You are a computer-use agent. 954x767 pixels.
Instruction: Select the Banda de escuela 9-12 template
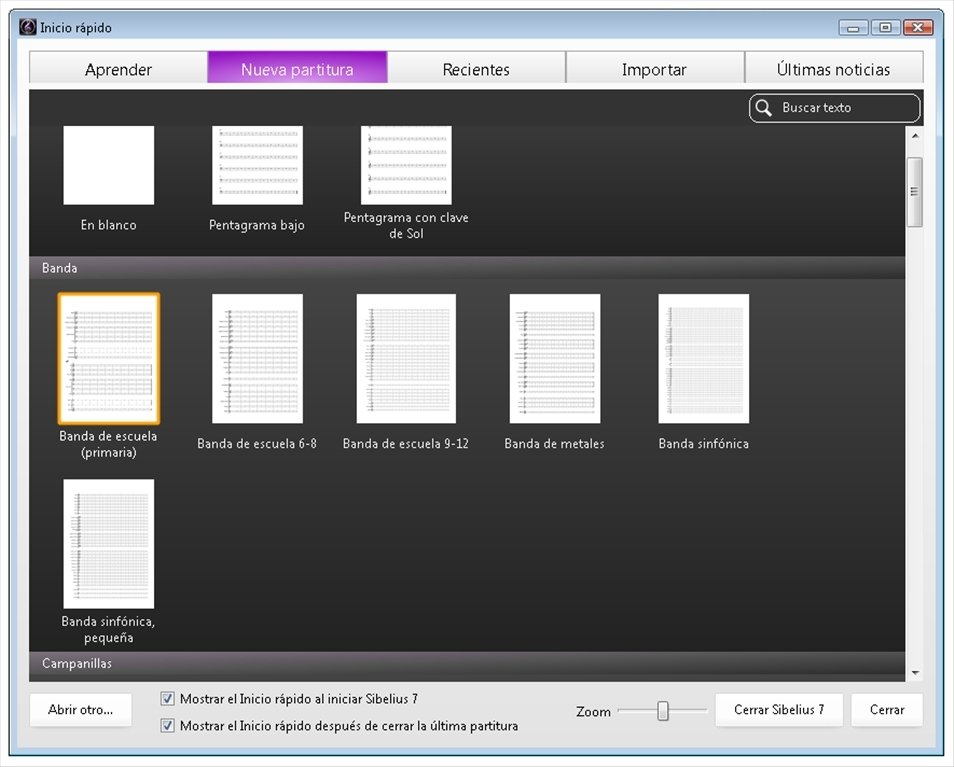click(406, 359)
